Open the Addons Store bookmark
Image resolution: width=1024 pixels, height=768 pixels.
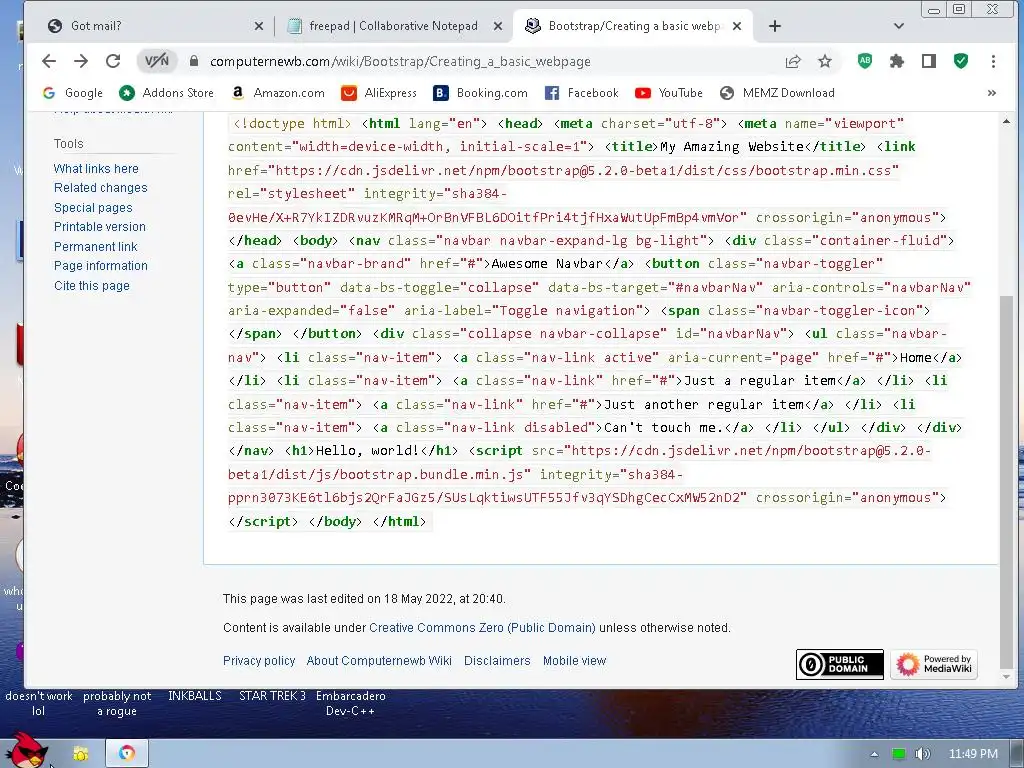pos(167,93)
